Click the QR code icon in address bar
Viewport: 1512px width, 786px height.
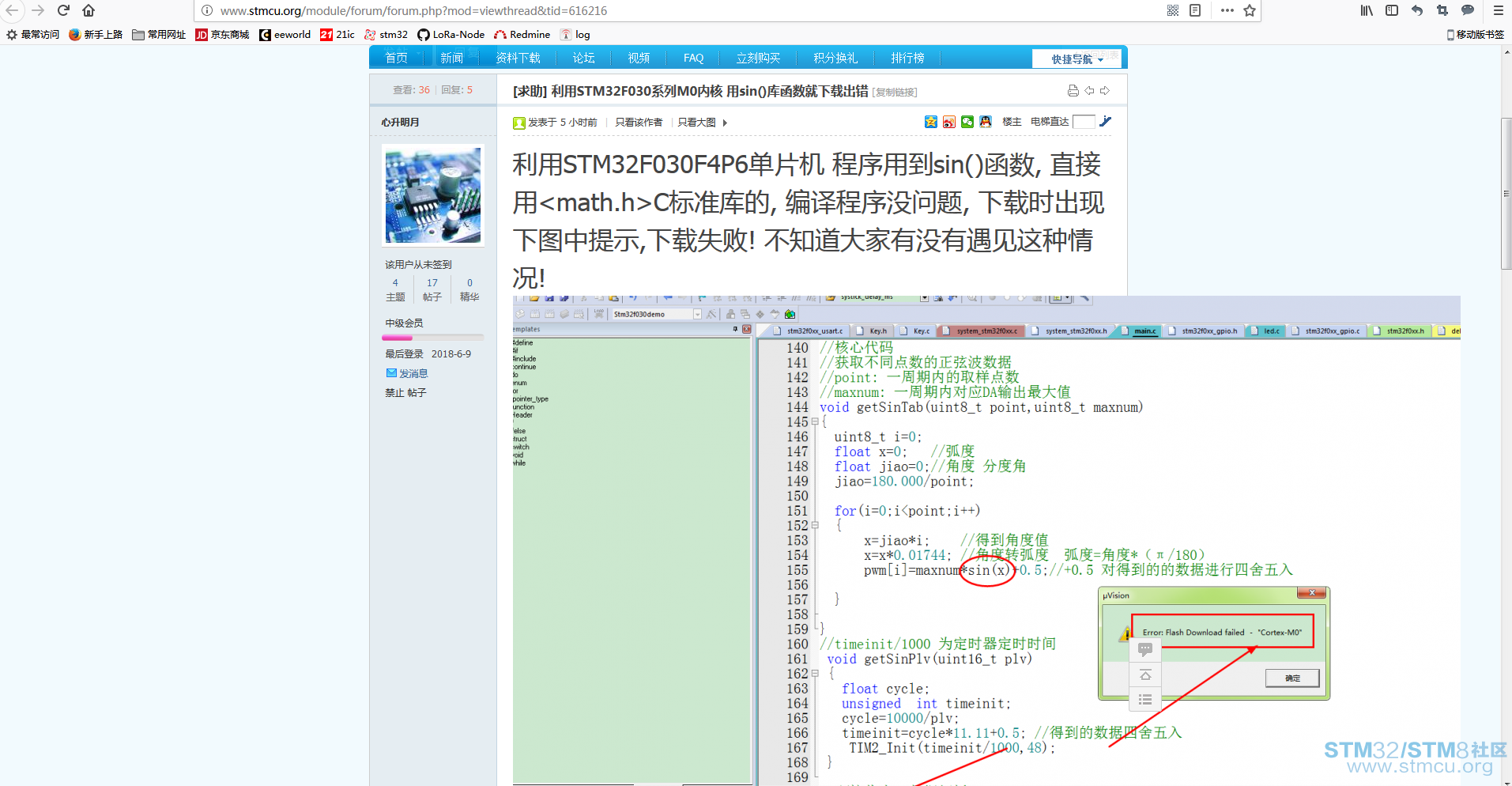[1173, 10]
